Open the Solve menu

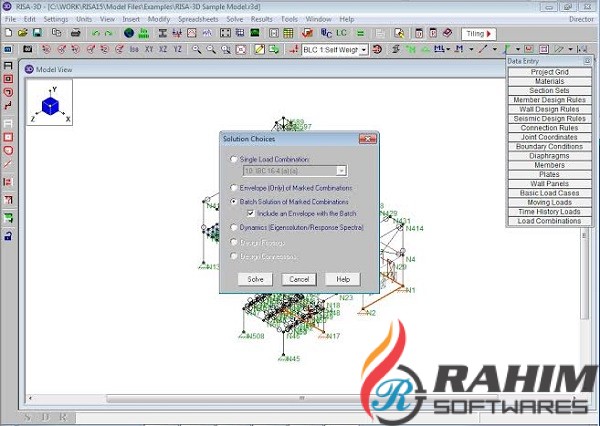click(x=235, y=19)
